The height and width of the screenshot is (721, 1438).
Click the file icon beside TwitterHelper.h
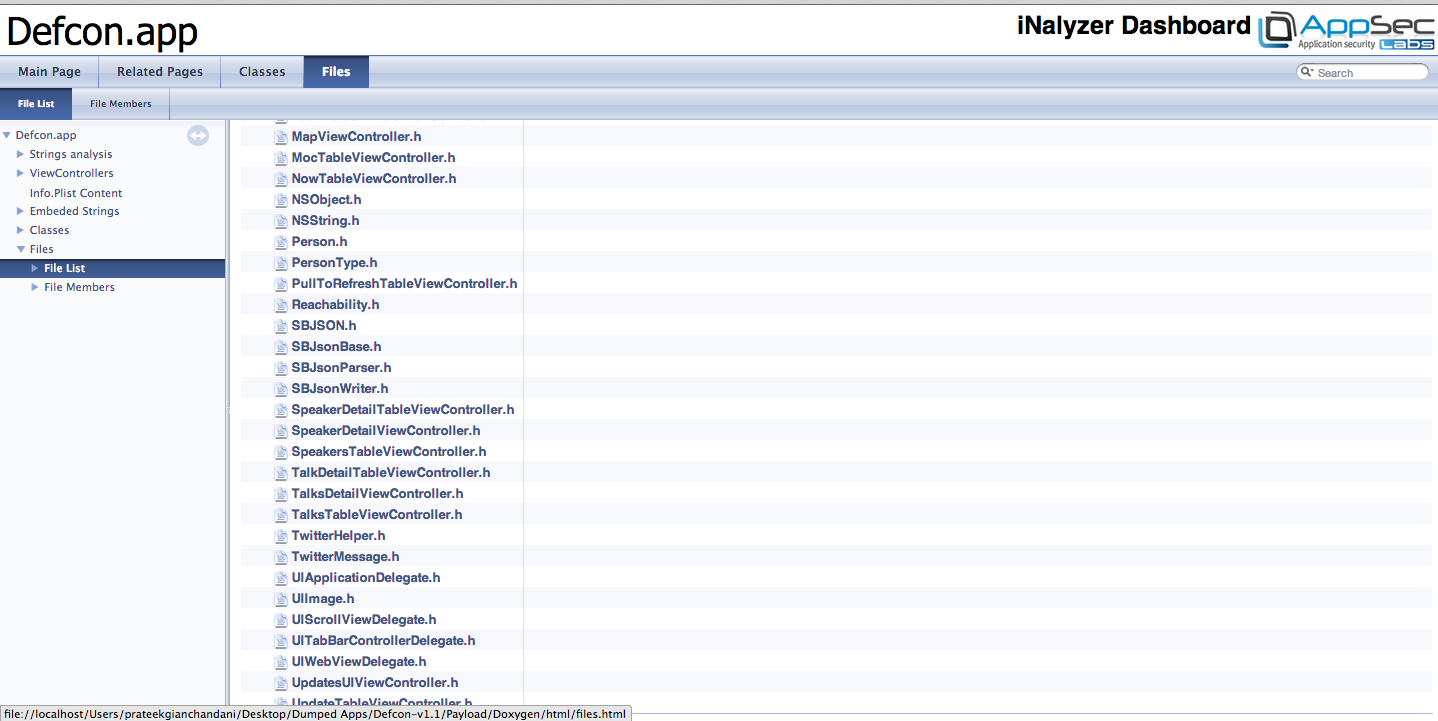coord(281,536)
